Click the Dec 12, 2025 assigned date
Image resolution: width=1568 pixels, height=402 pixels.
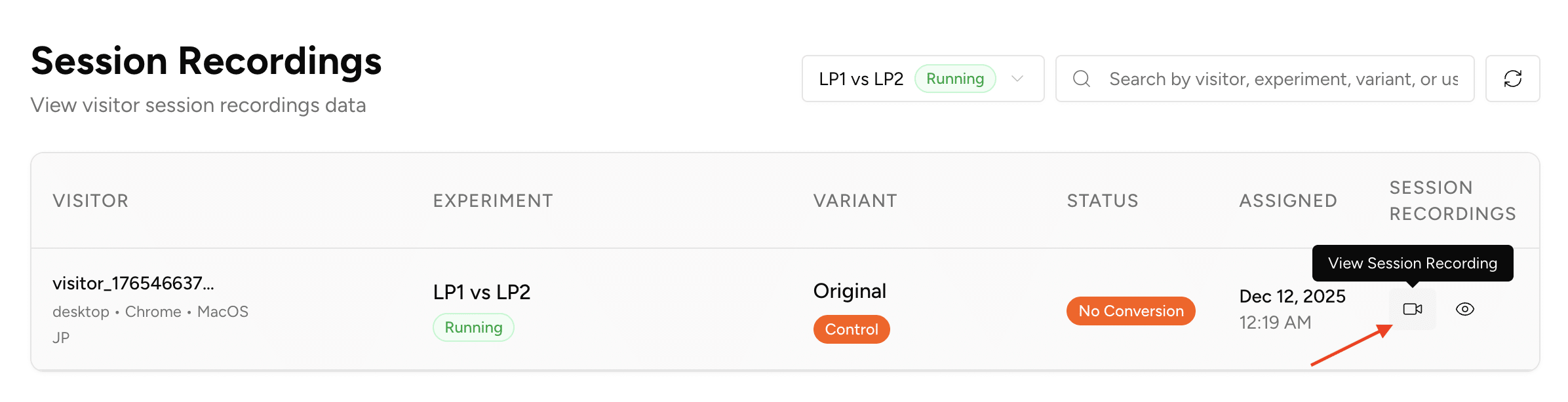point(1292,296)
